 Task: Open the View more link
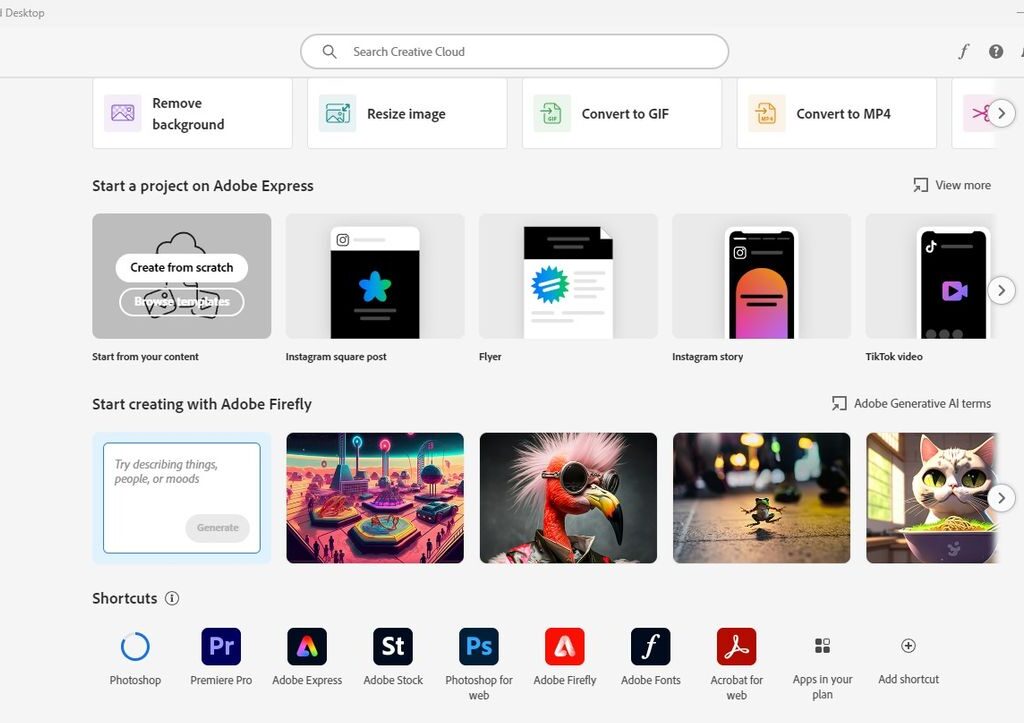click(963, 185)
